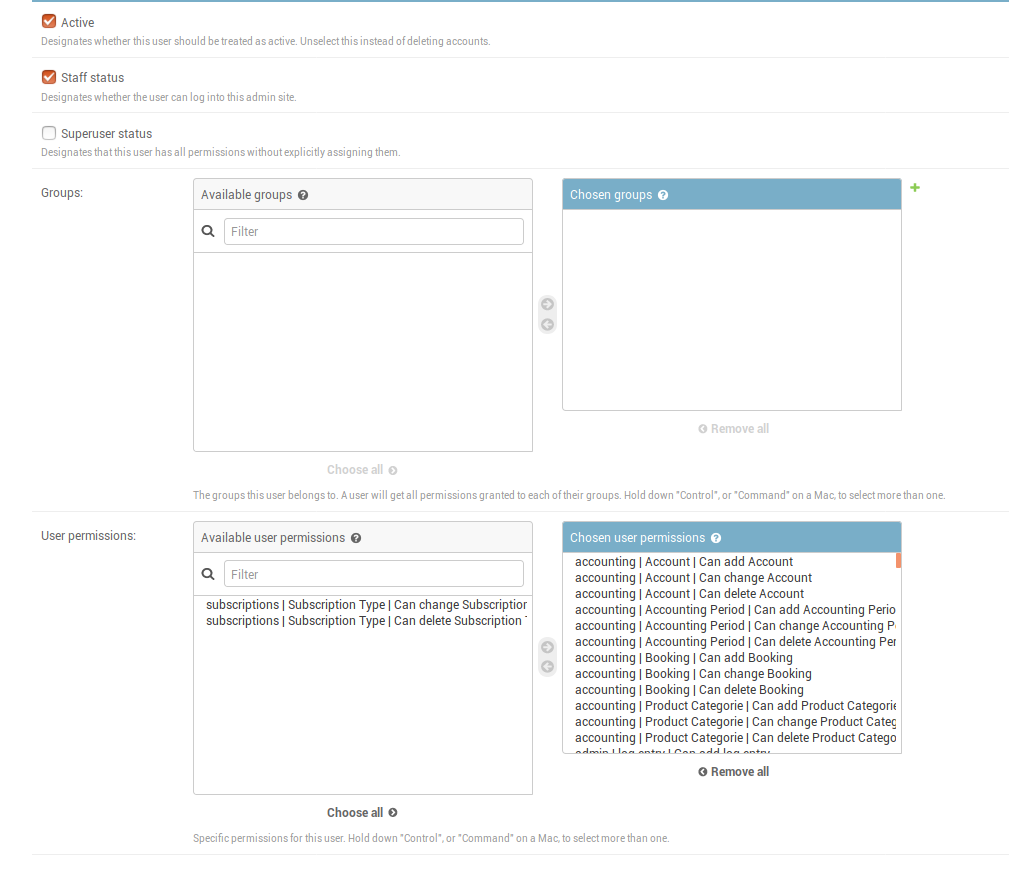Click left arrow to remove selected permissions
The width and height of the screenshot is (1009, 871).
tap(548, 667)
